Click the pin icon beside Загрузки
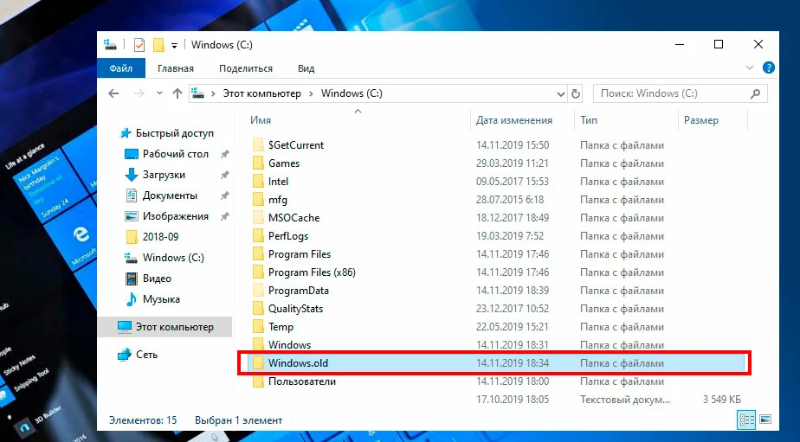 [x=224, y=175]
